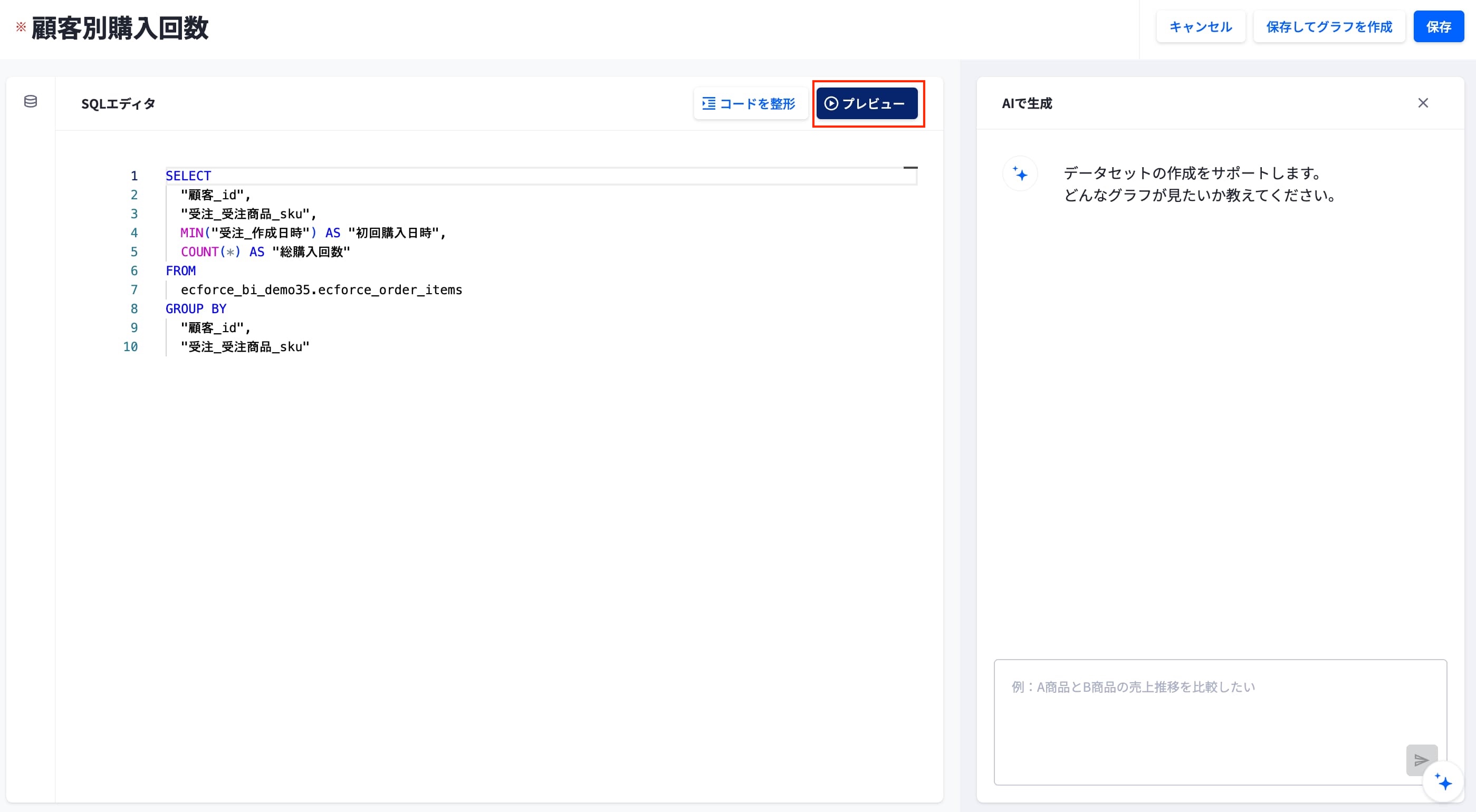Image resolution: width=1476 pixels, height=812 pixels.
Task: Close the AIで生成 panel
Action: pyautogui.click(x=1423, y=103)
